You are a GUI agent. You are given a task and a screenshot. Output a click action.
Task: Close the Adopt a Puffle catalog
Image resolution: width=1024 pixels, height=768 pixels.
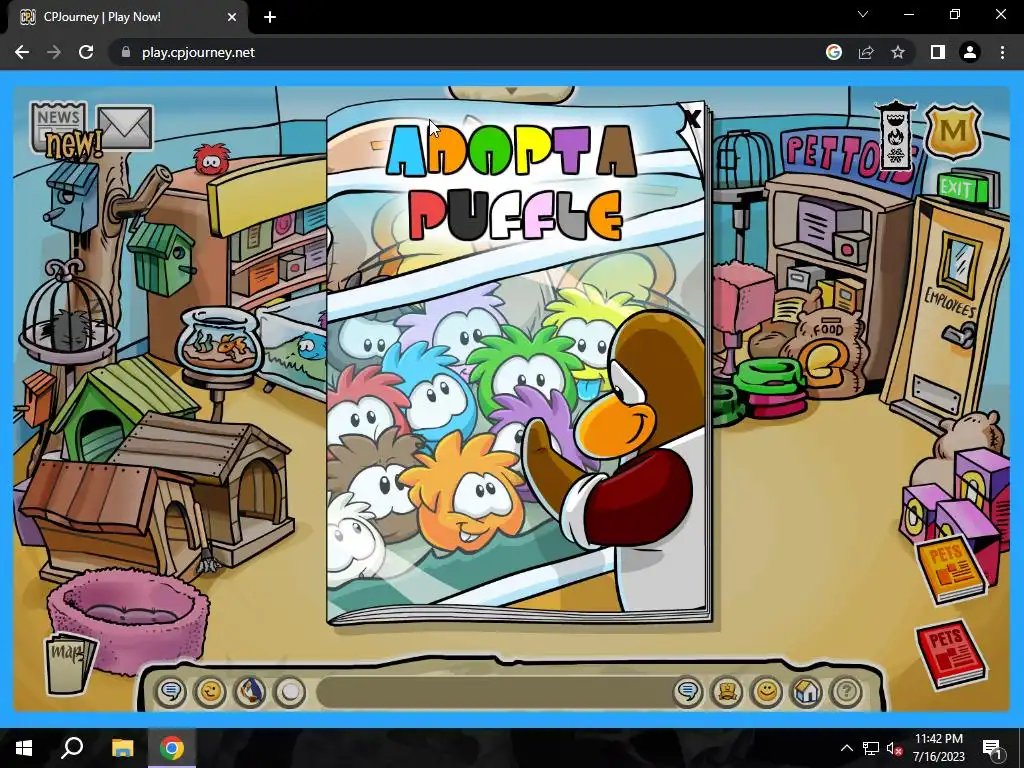[x=691, y=120]
